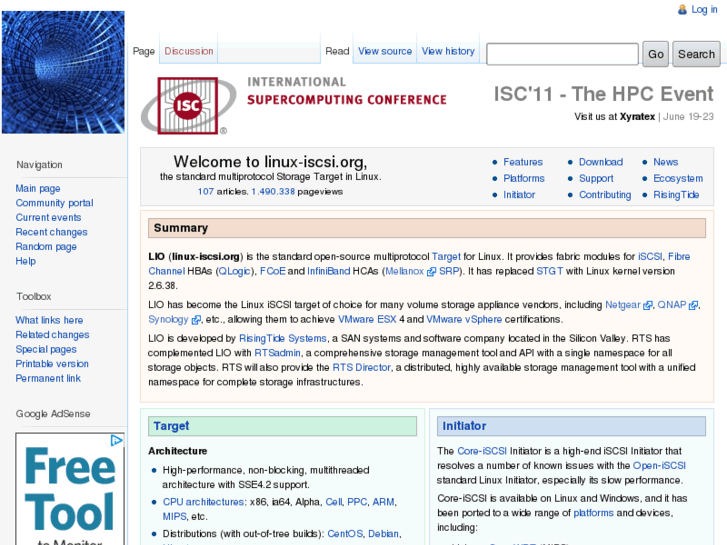
Task: Click the ARM architecture link
Action: pyautogui.click(x=383, y=502)
